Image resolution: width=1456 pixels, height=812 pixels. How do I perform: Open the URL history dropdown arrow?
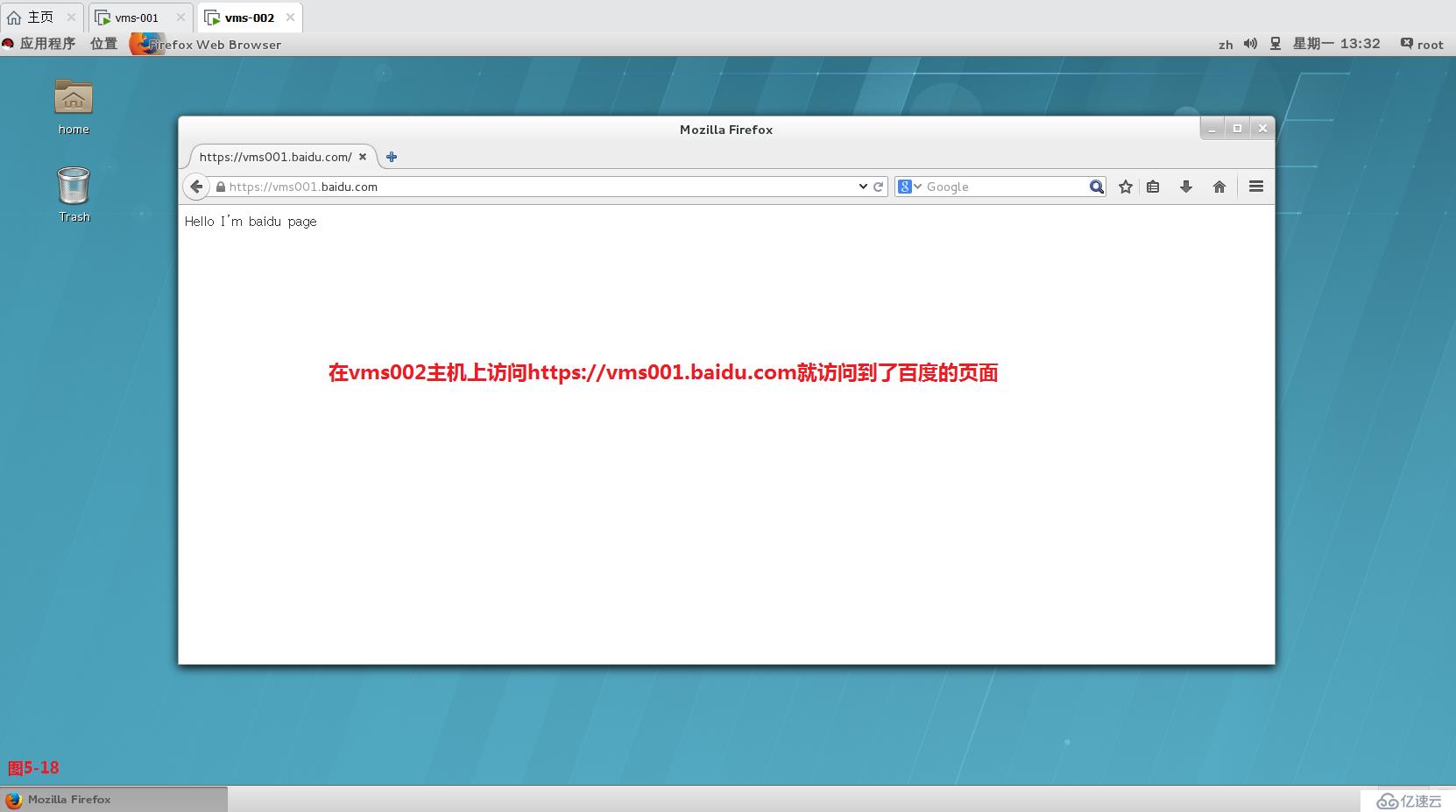pyautogui.click(x=863, y=187)
